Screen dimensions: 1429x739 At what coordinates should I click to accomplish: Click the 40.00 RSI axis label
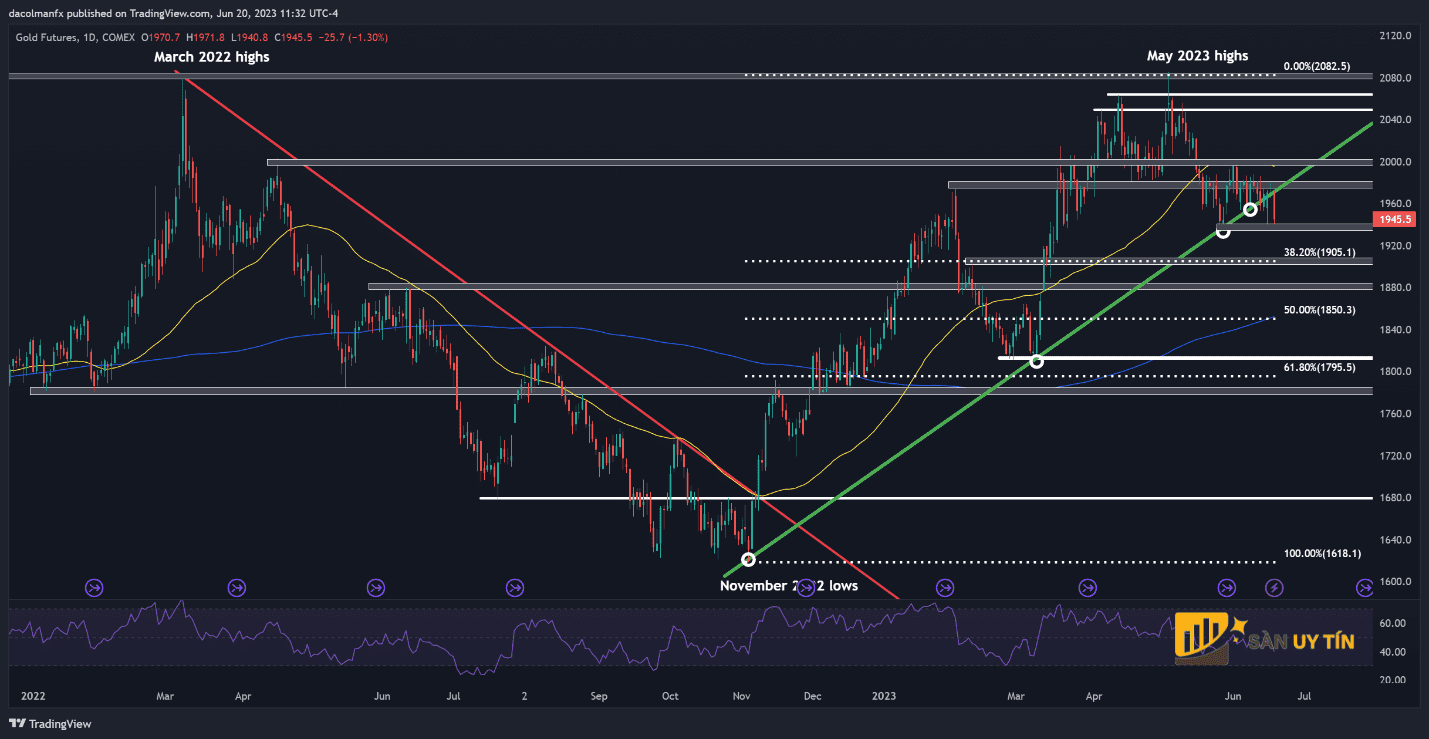(1393, 652)
